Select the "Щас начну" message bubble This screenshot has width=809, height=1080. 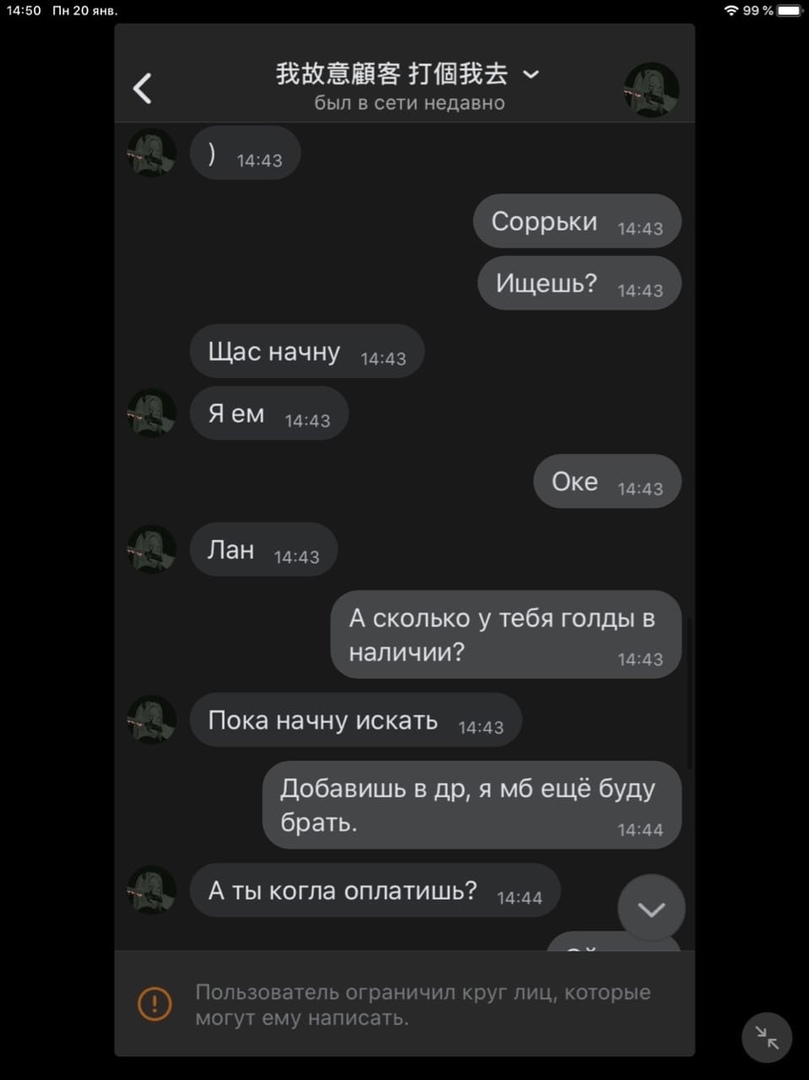[307, 351]
